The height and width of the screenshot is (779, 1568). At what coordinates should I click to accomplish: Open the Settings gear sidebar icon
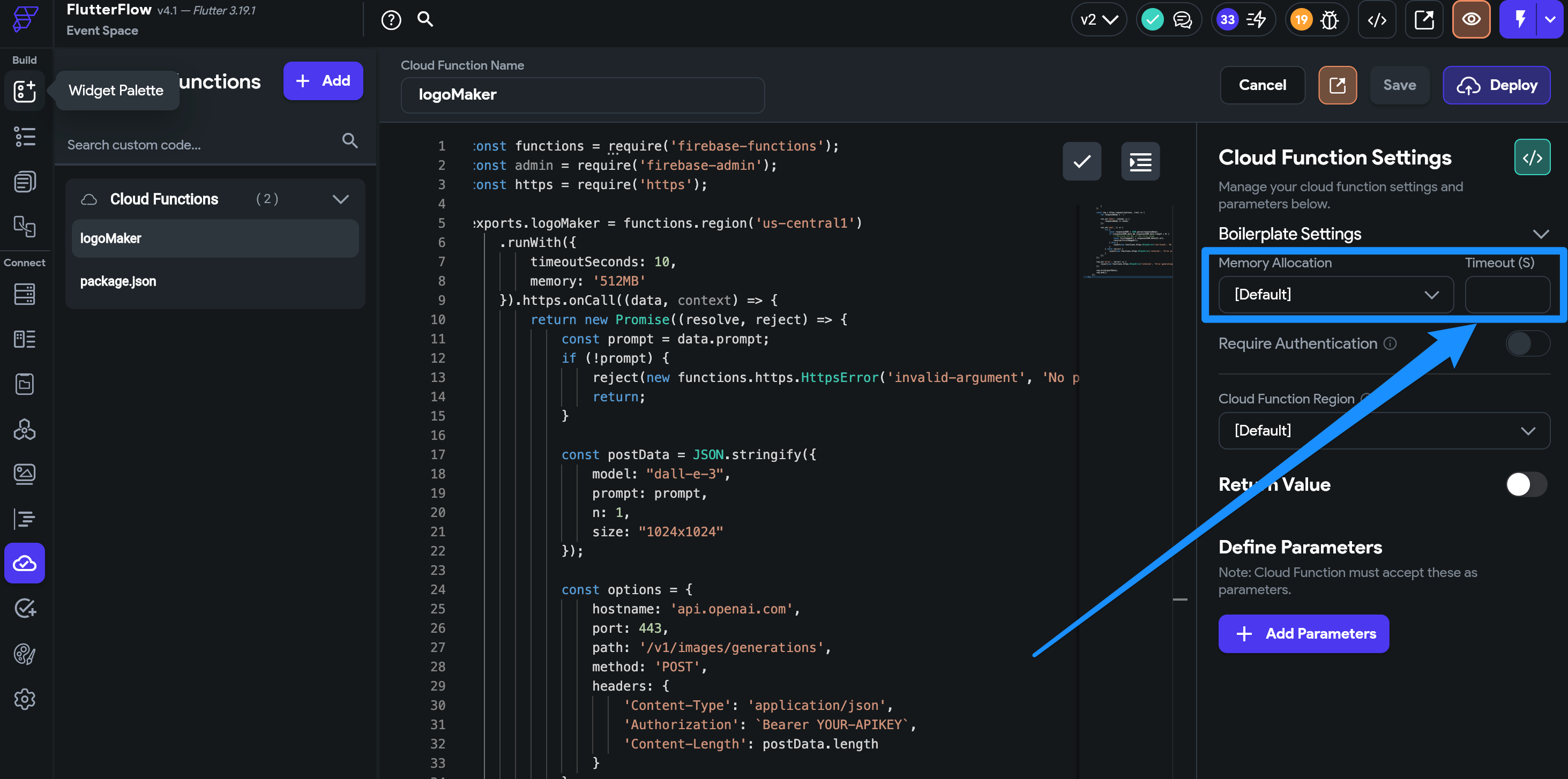(25, 699)
